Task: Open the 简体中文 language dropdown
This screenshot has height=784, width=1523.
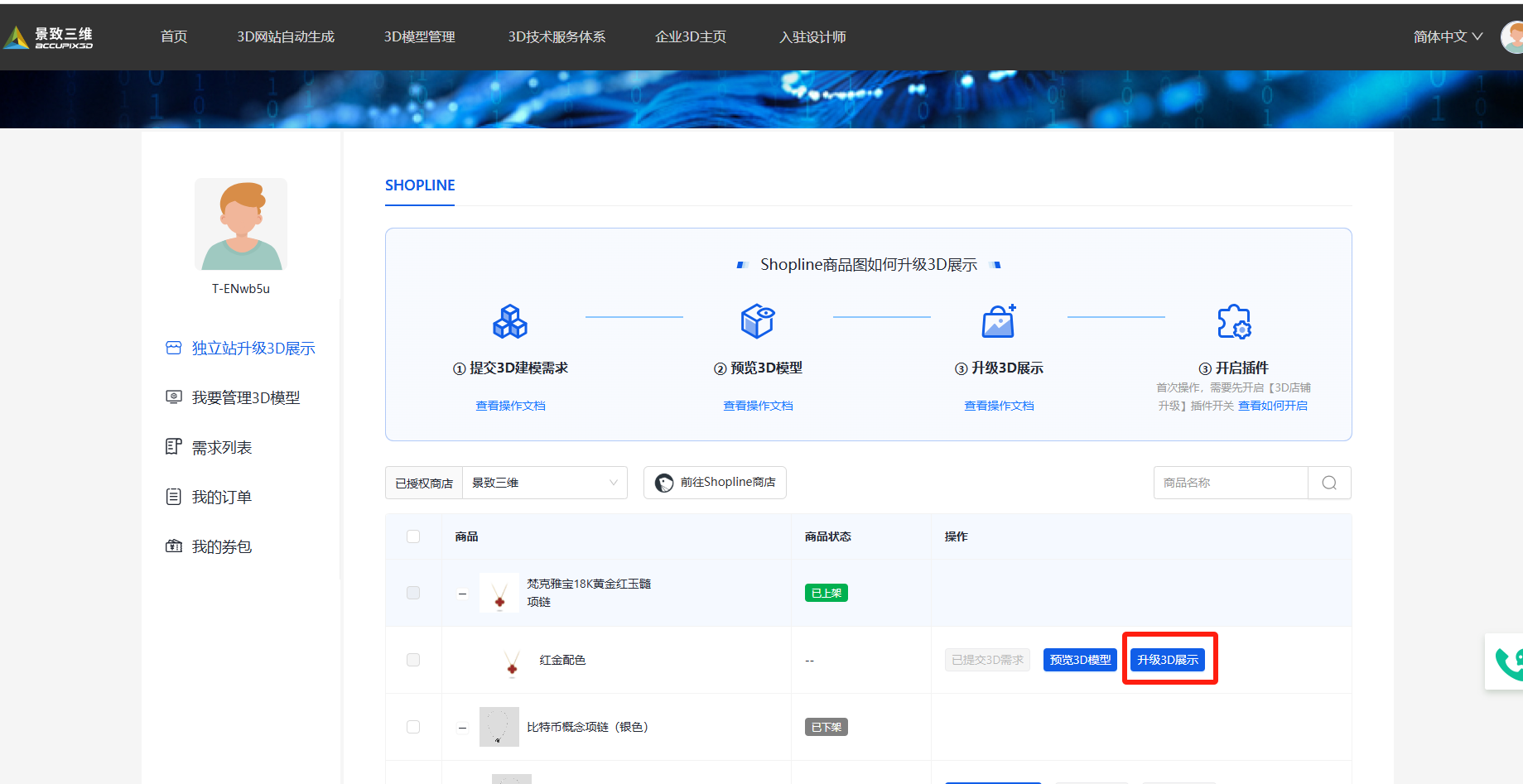Action: tap(1448, 36)
